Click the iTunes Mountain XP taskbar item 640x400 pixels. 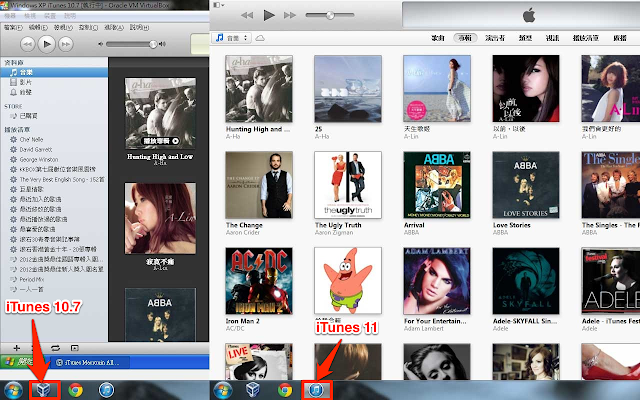(91, 362)
